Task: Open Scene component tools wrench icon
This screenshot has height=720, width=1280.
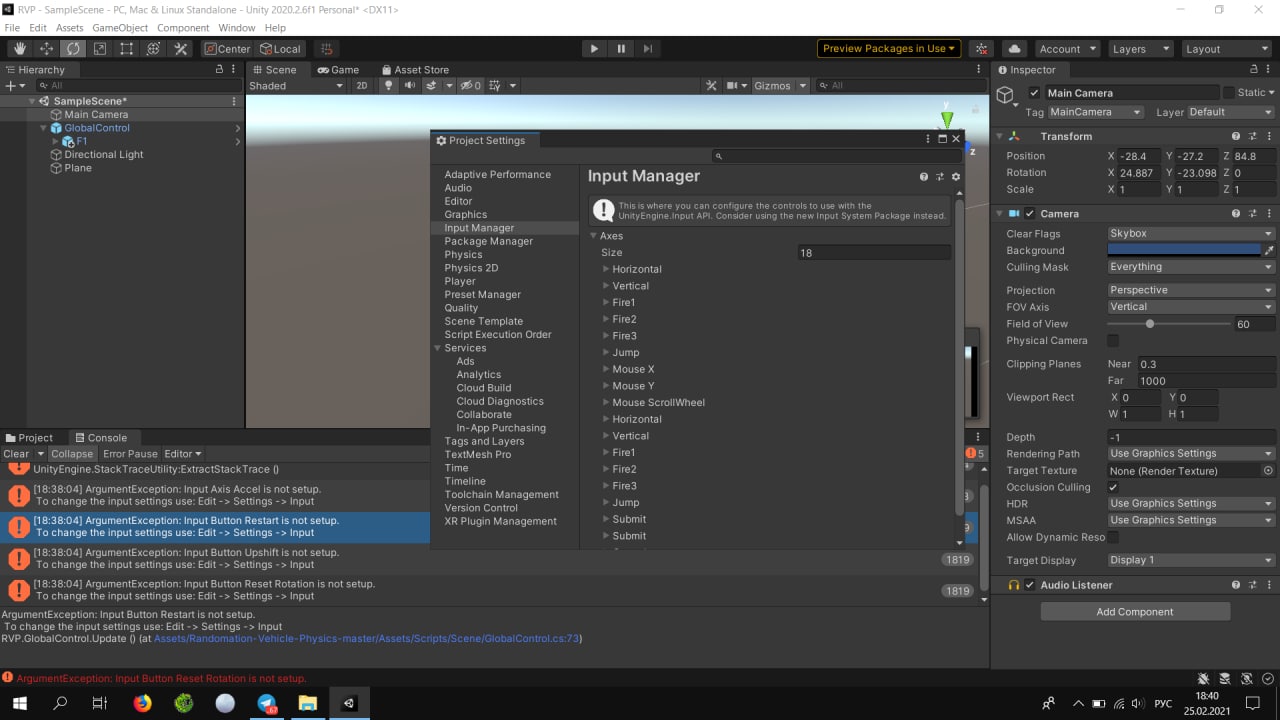Action: 711,85
